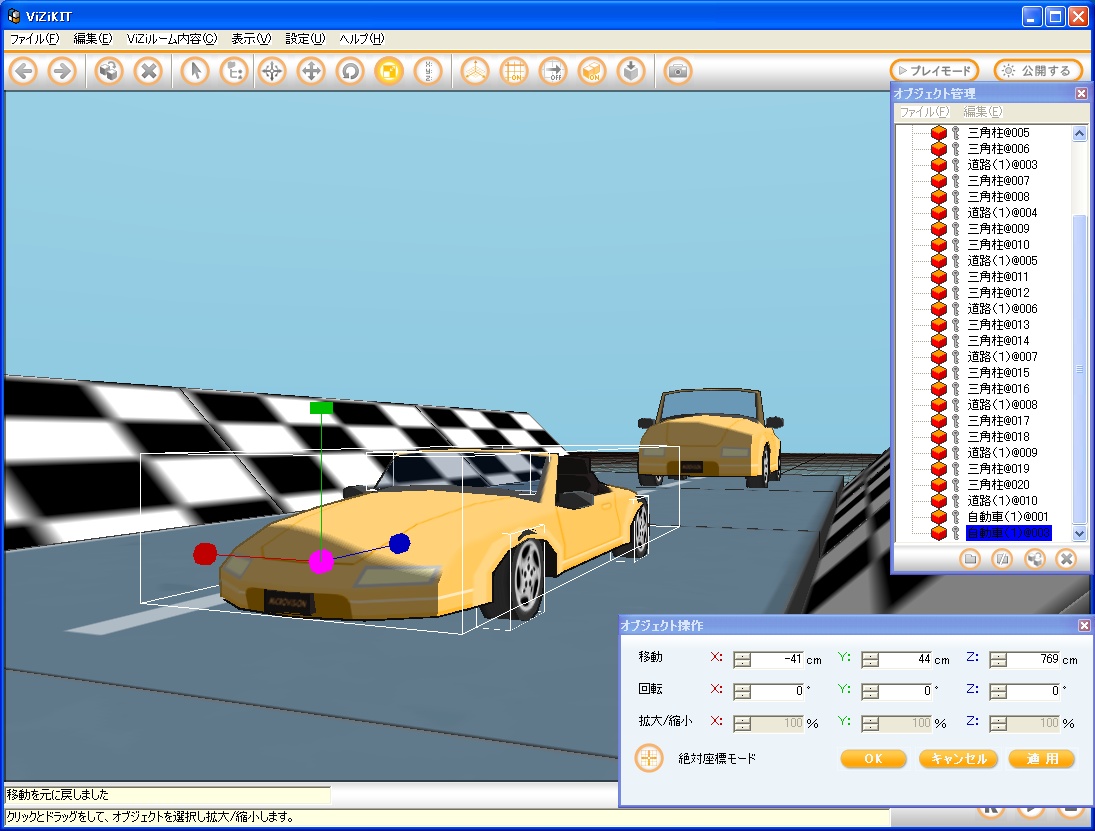The image size is (1095, 831).
Task: Click the stepper for 移動 X value
Action: (742, 659)
